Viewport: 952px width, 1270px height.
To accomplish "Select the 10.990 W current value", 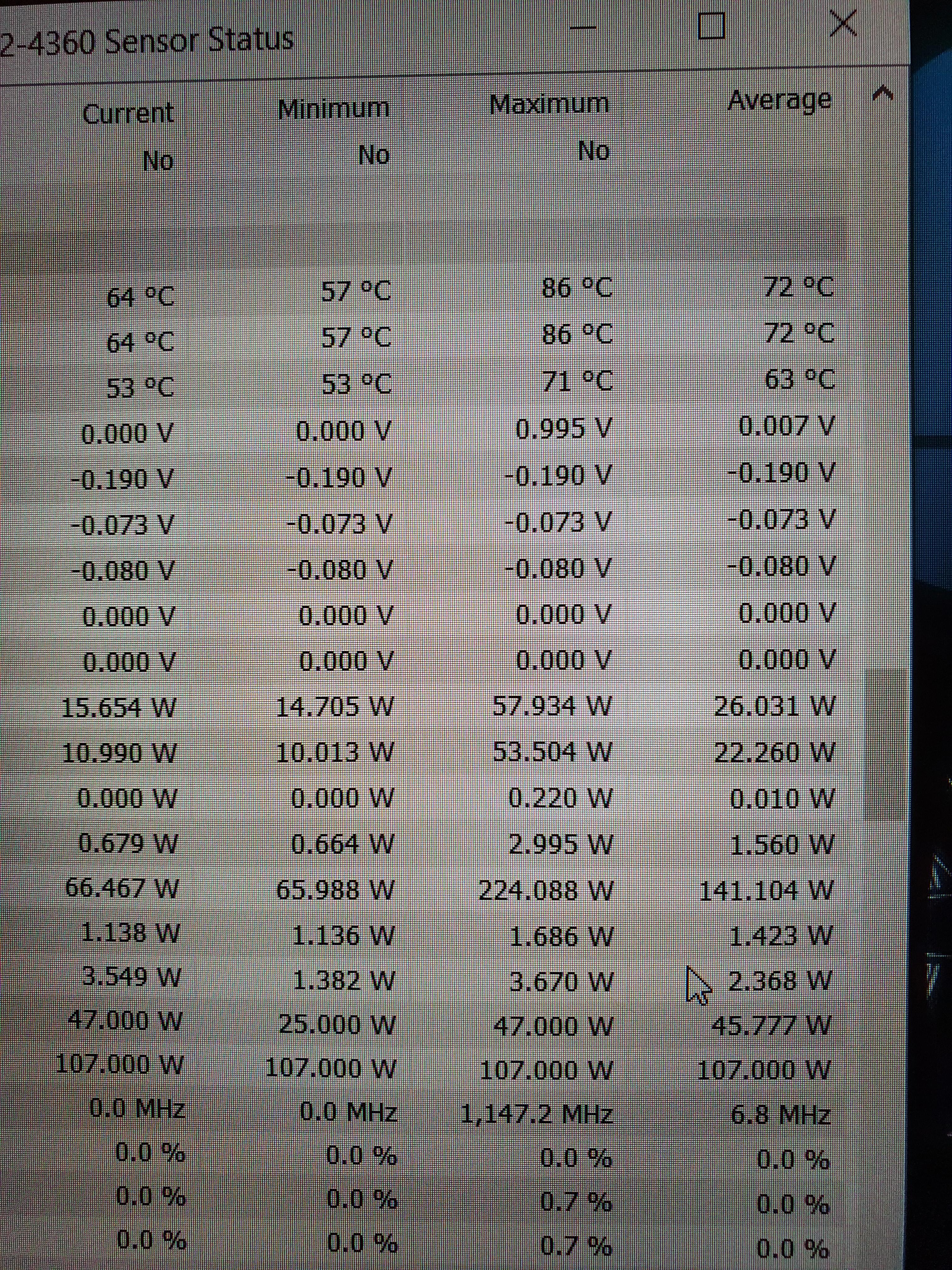I will [119, 753].
